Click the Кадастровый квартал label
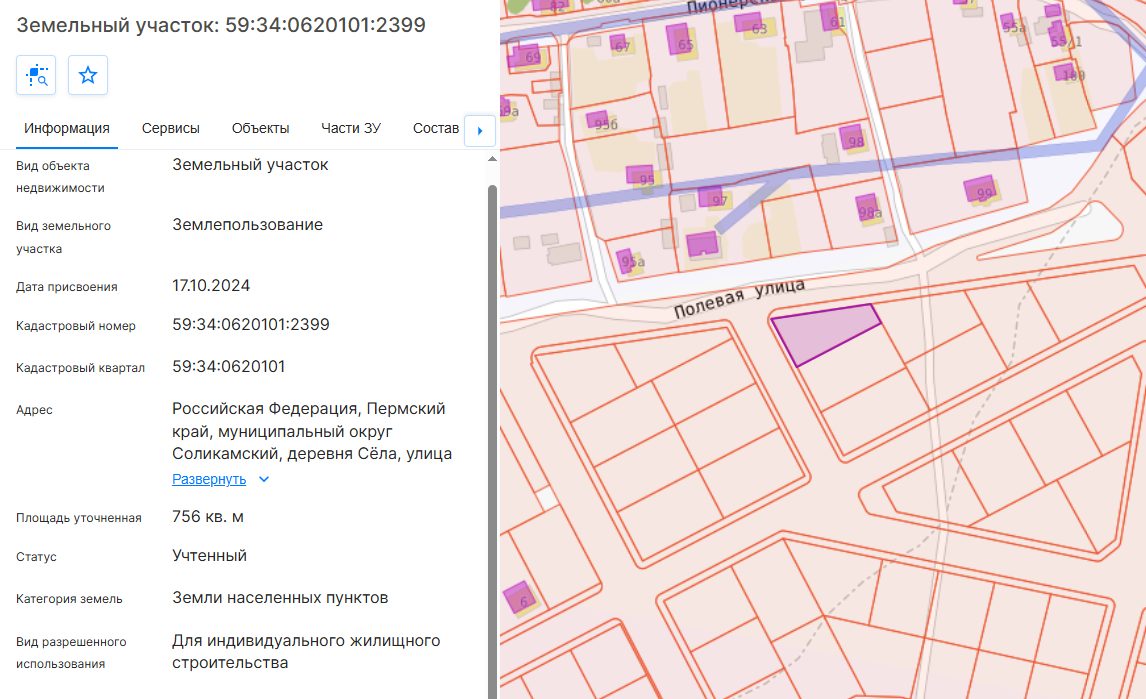Screen dimensions: 1146x699 (x=80, y=368)
